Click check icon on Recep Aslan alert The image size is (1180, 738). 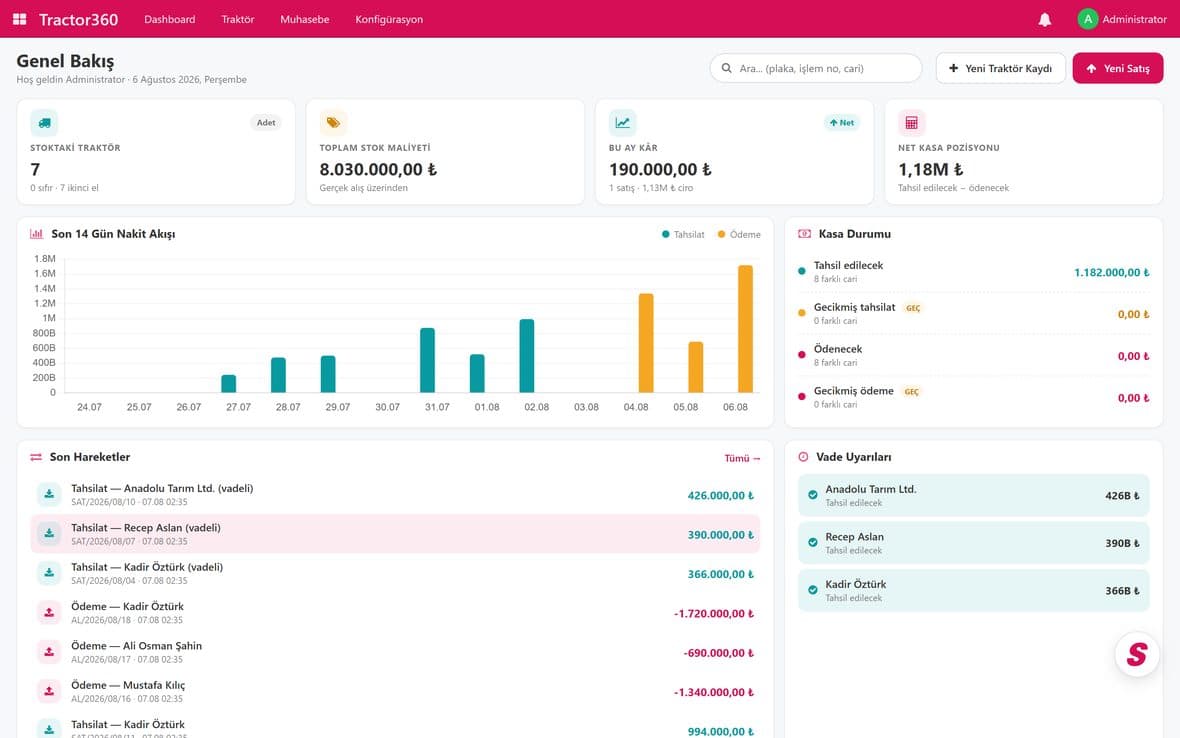(x=813, y=542)
